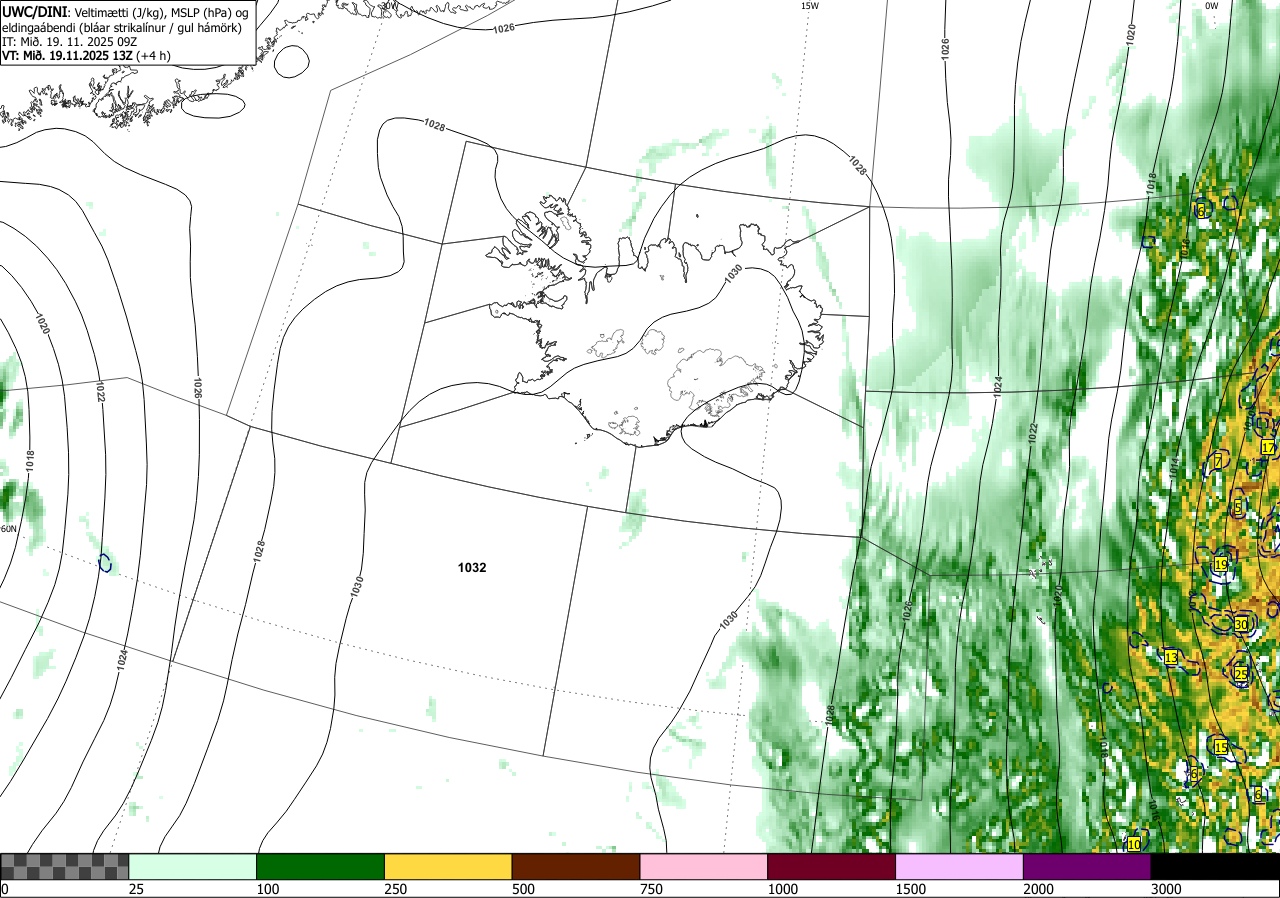The image size is (1280, 898).
Task: Click the brown 500–750 legend swatch
Action: 576,866
